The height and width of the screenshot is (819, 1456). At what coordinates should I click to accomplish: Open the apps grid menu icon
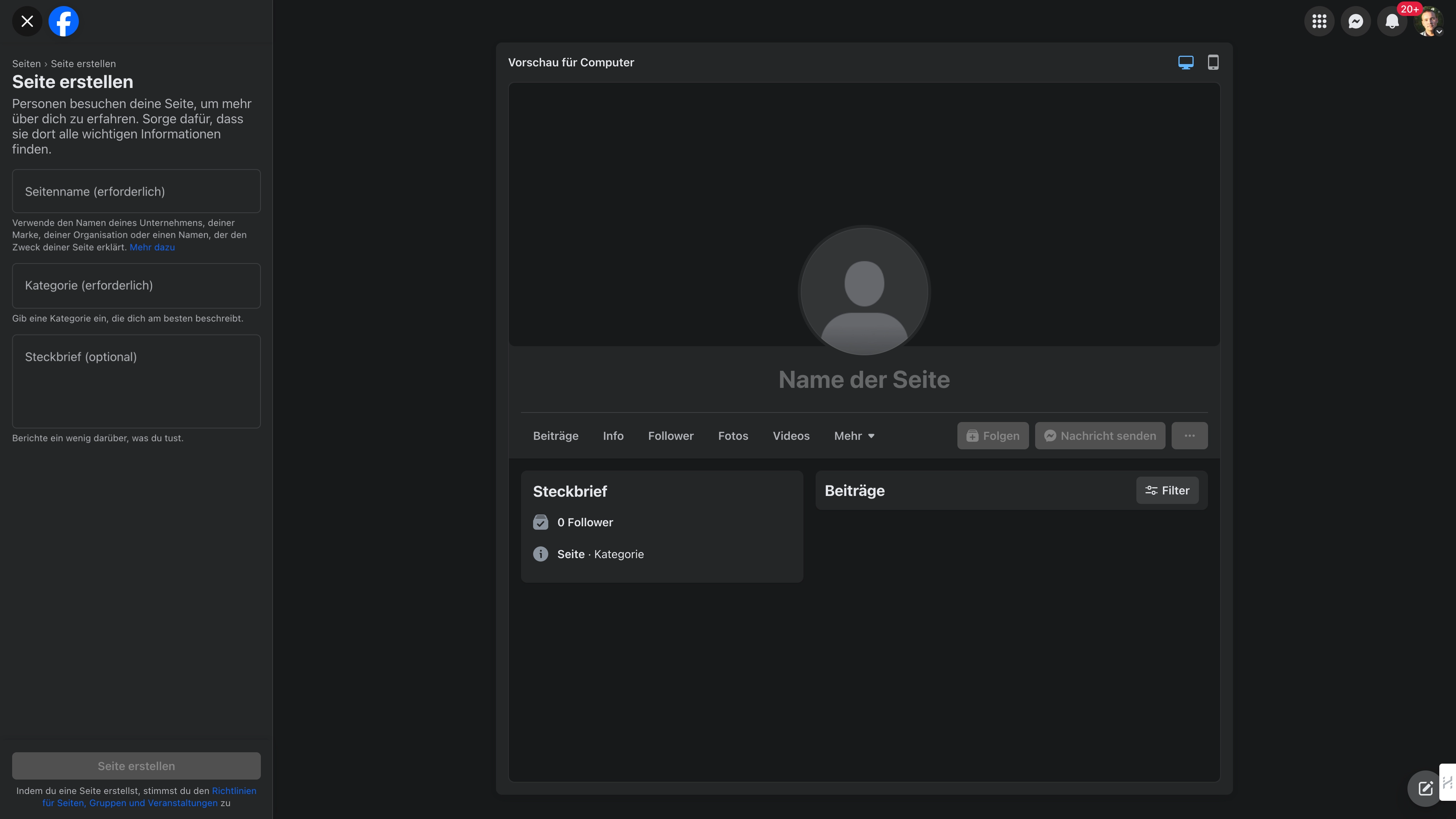[x=1319, y=22]
